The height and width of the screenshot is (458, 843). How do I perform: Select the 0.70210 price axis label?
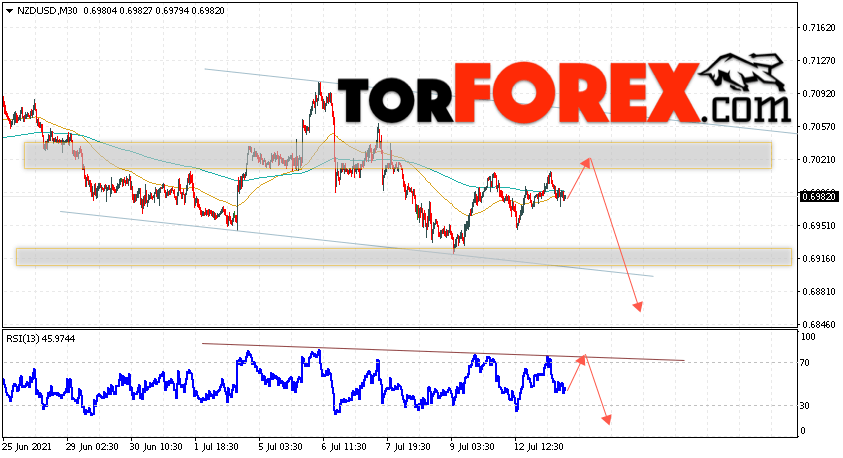point(819,160)
